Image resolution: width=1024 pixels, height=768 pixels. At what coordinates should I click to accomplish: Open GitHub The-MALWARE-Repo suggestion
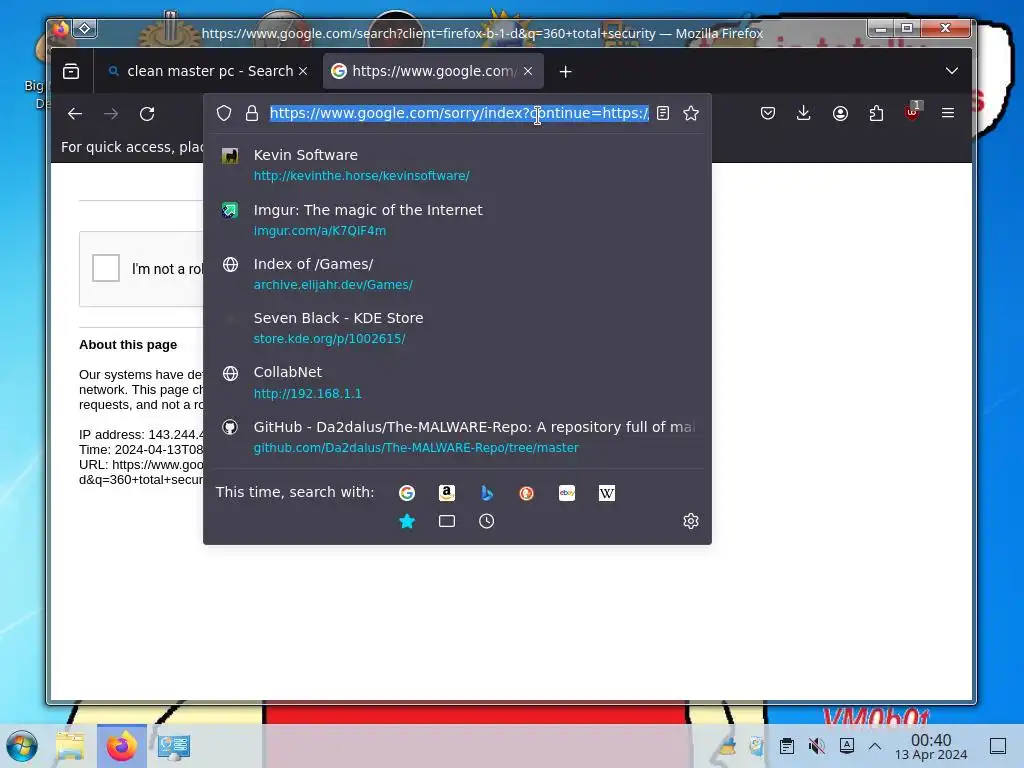[x=457, y=436]
